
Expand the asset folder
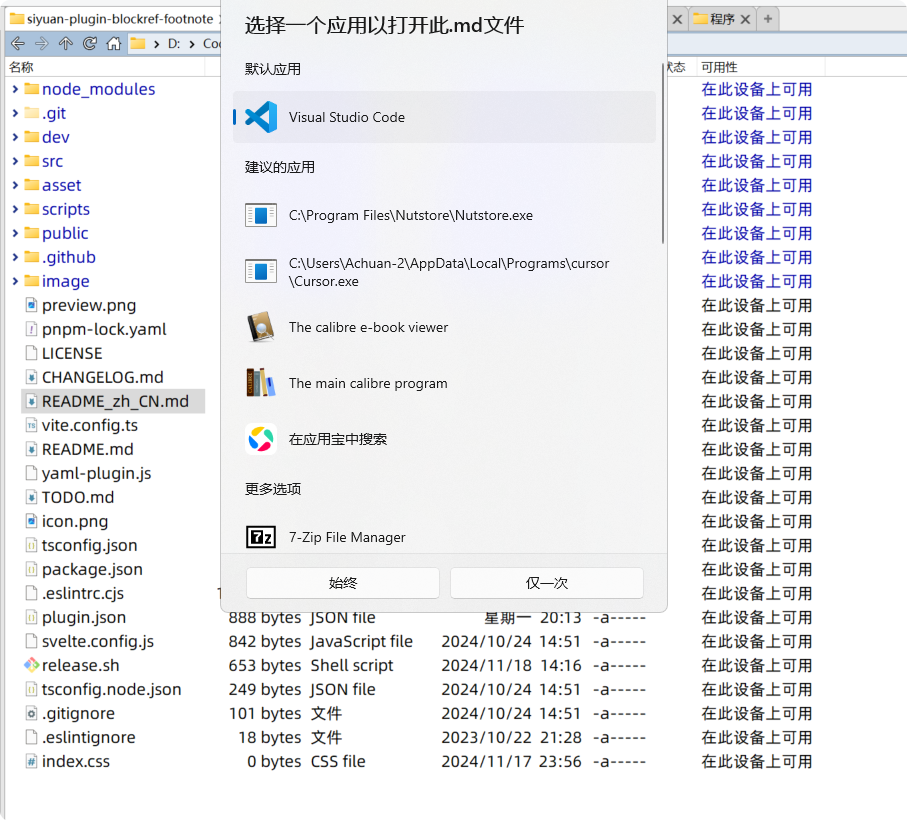click(x=15, y=185)
